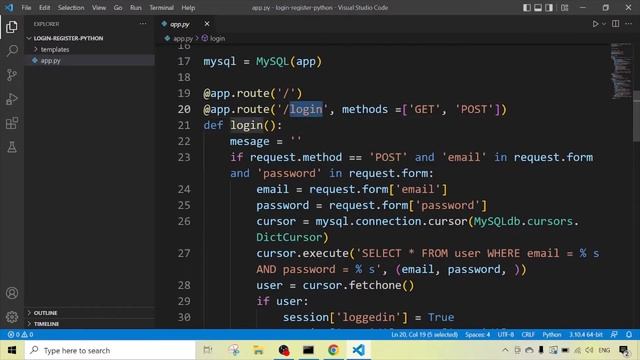Open the Go menu

pyautogui.click(x=118, y=8)
